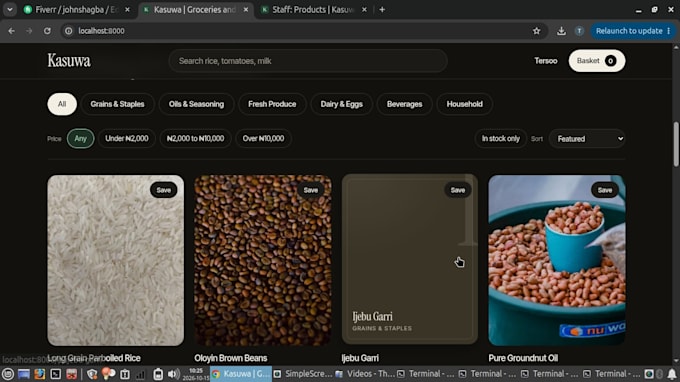Open the system start menu icon
The width and height of the screenshot is (680, 382).
point(8,374)
